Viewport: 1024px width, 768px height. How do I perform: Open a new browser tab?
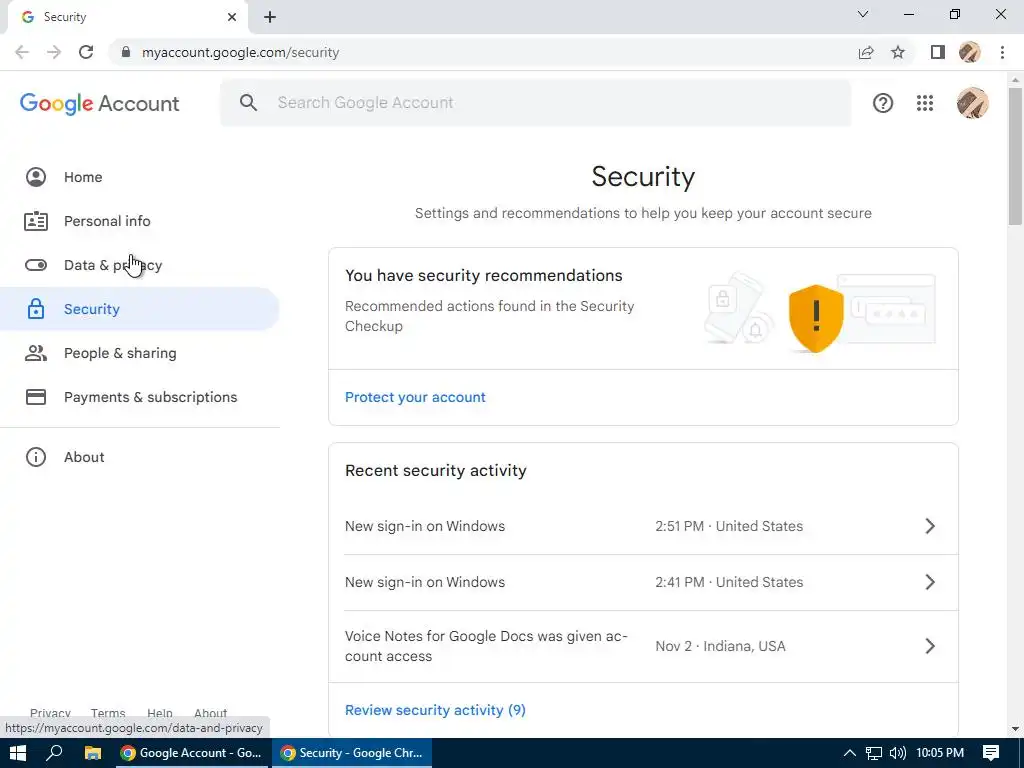point(270,17)
